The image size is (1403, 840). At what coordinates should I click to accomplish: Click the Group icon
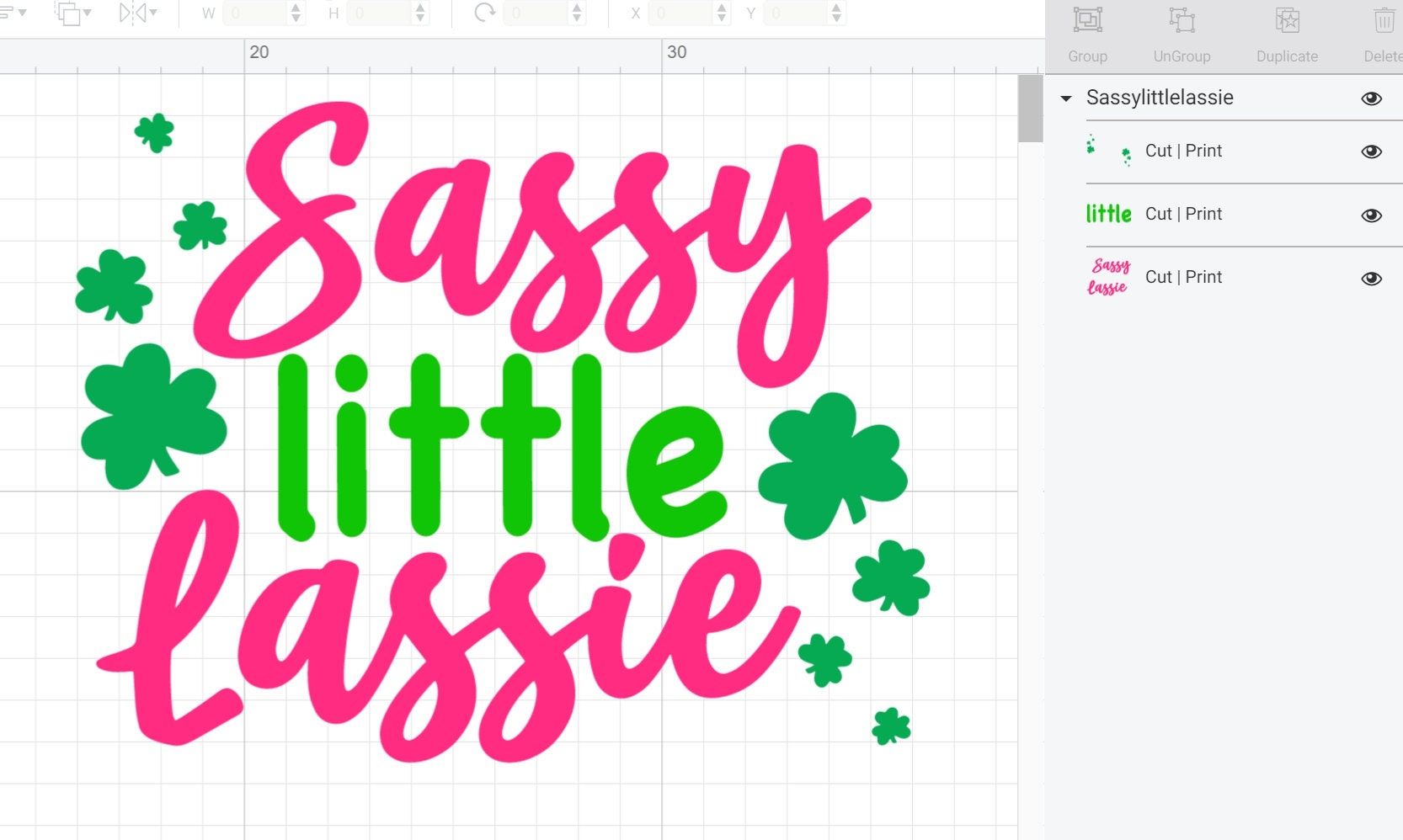click(x=1087, y=21)
